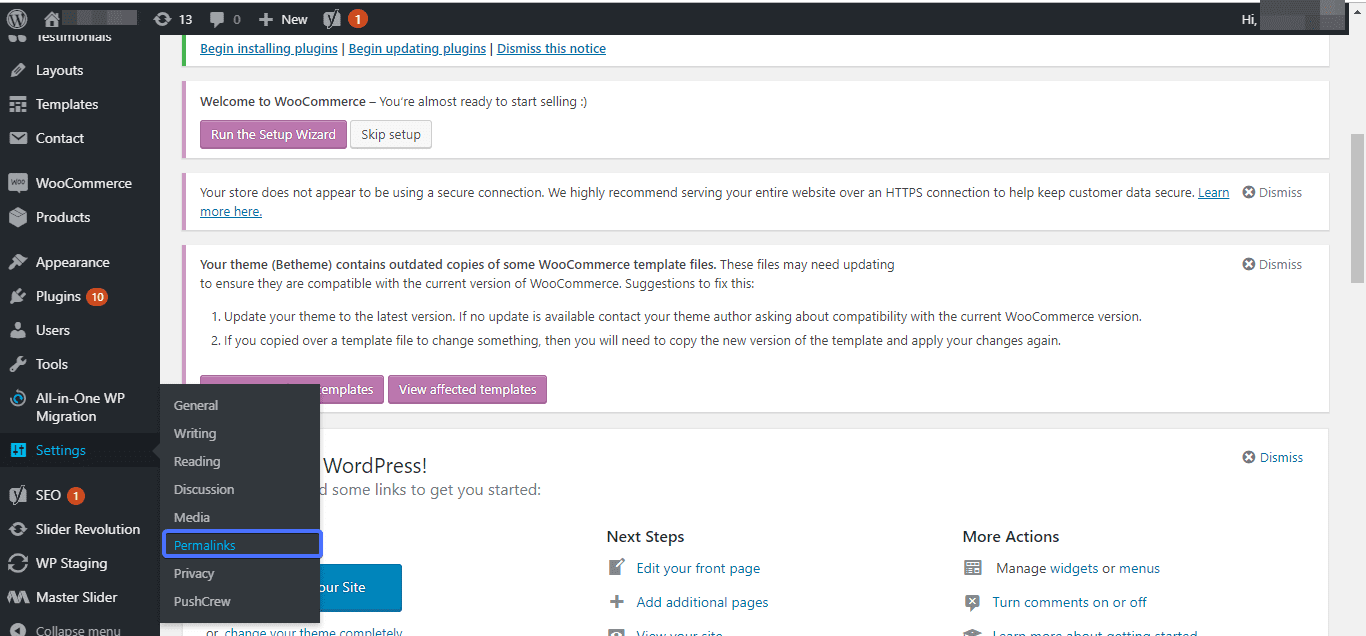Click Dismiss this notice link
Viewport: 1366px width, 636px height.
click(551, 48)
